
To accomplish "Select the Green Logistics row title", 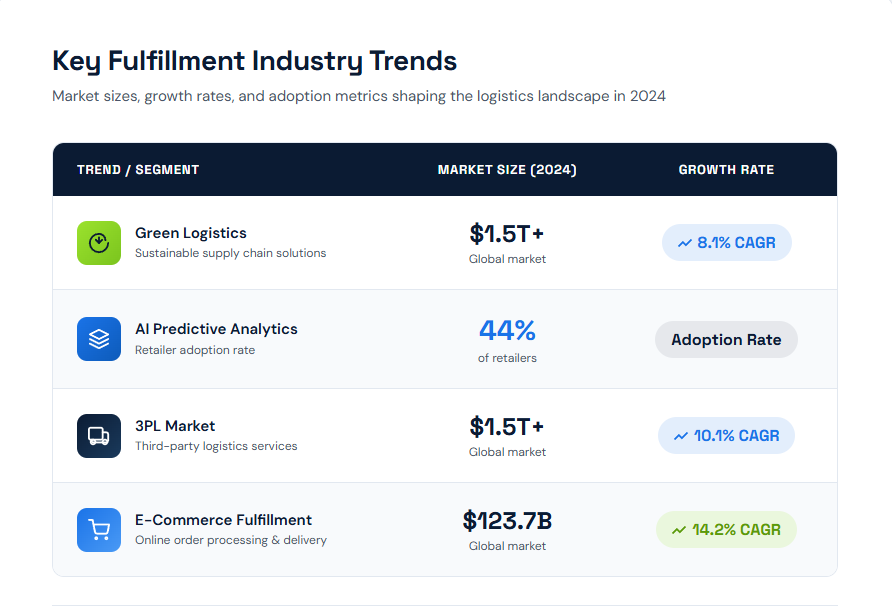I will (191, 233).
